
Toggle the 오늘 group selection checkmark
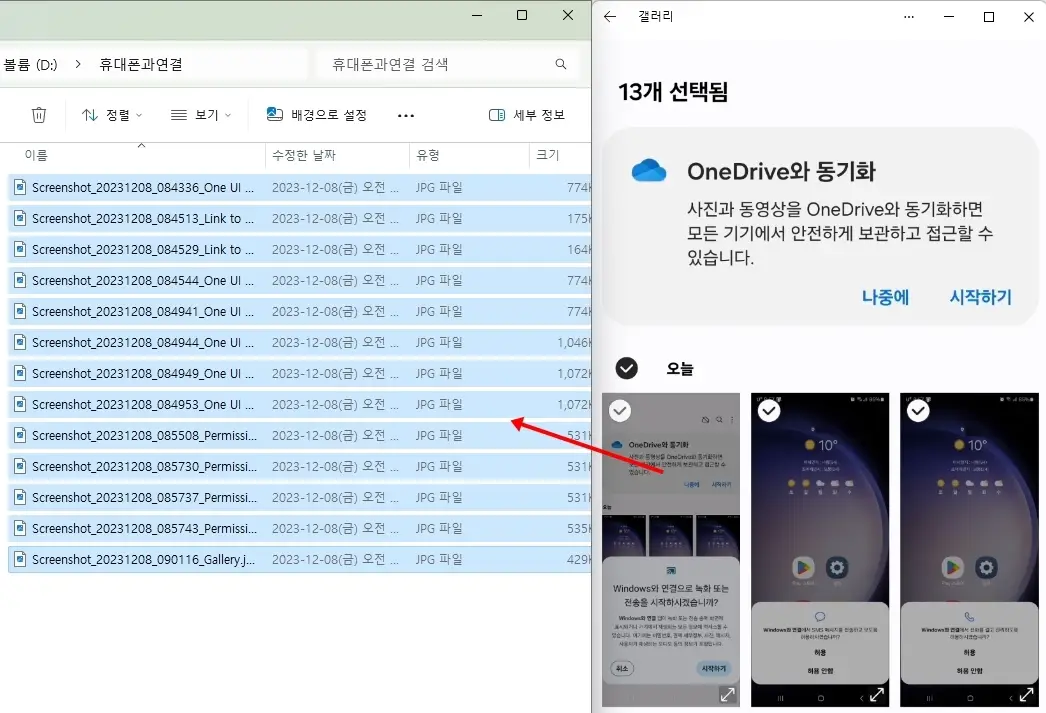click(x=627, y=368)
